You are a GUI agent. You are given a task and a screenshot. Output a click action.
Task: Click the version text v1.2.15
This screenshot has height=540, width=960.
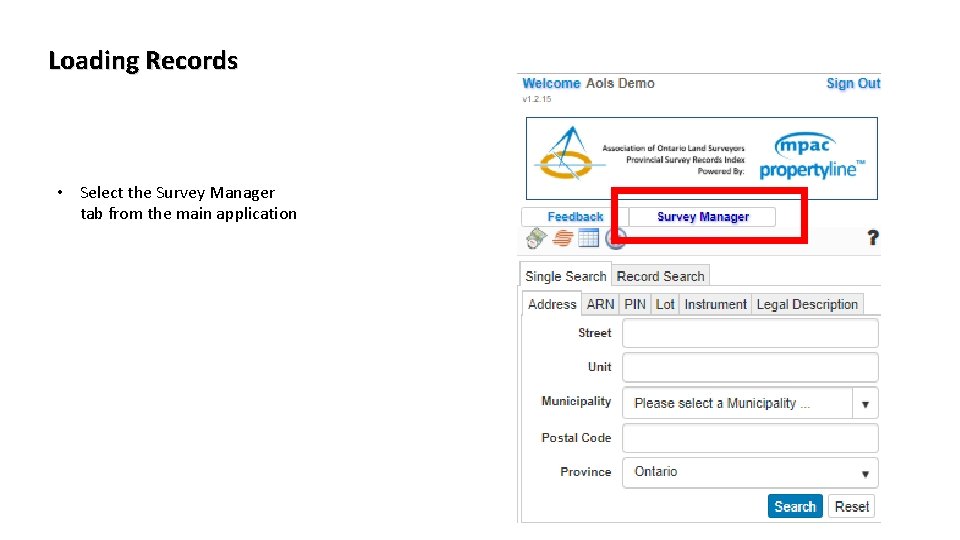pyautogui.click(x=537, y=99)
